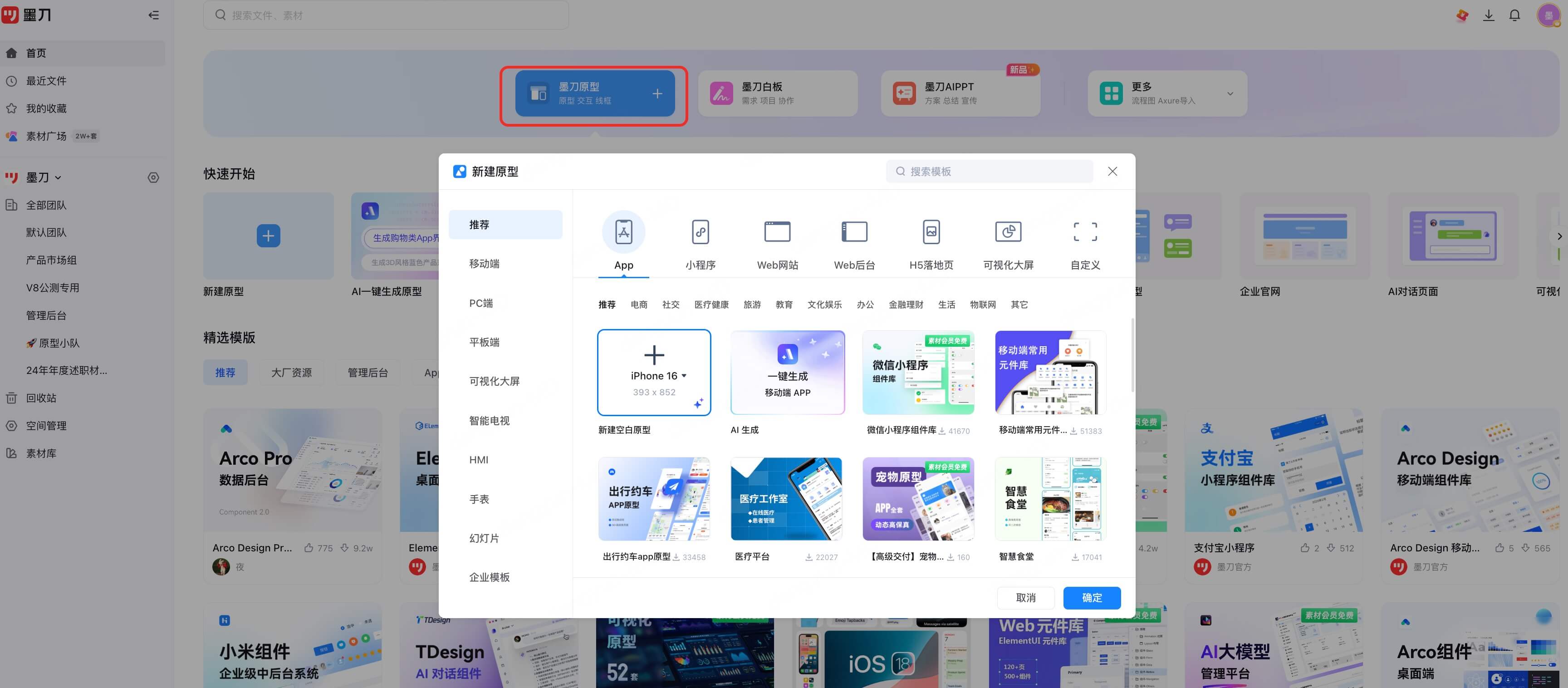Click the 搜索文件、素材 search box
Screen dimensions: 1568x688
coord(386,15)
